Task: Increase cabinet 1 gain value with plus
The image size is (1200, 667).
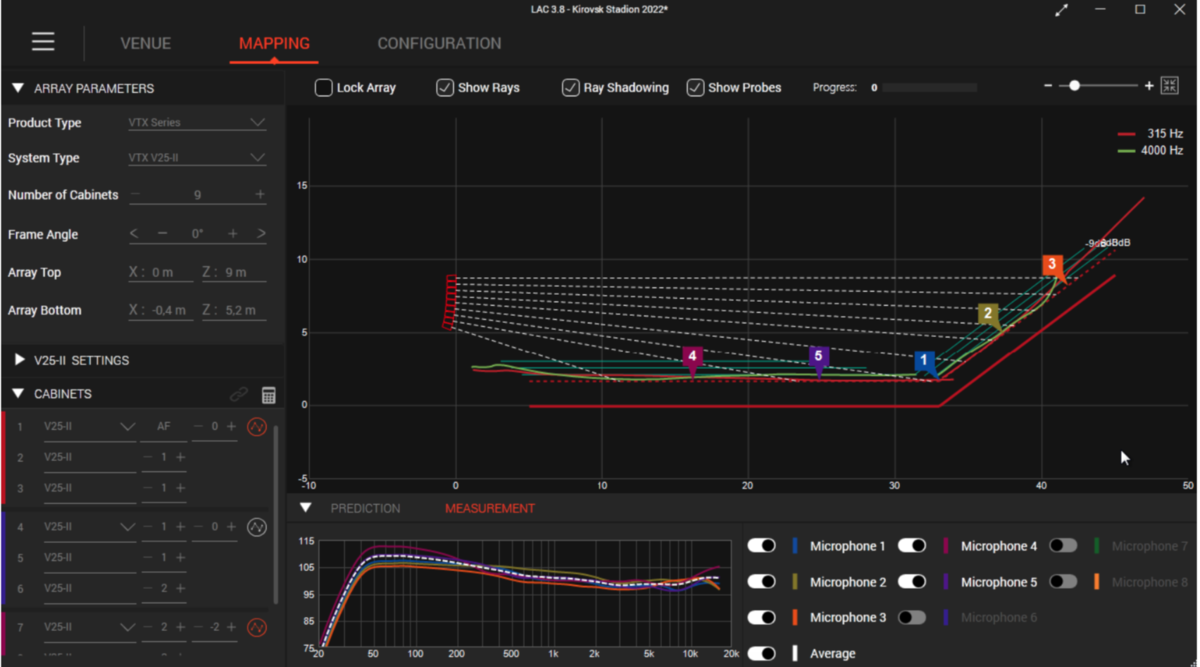Action: pyautogui.click(x=231, y=427)
